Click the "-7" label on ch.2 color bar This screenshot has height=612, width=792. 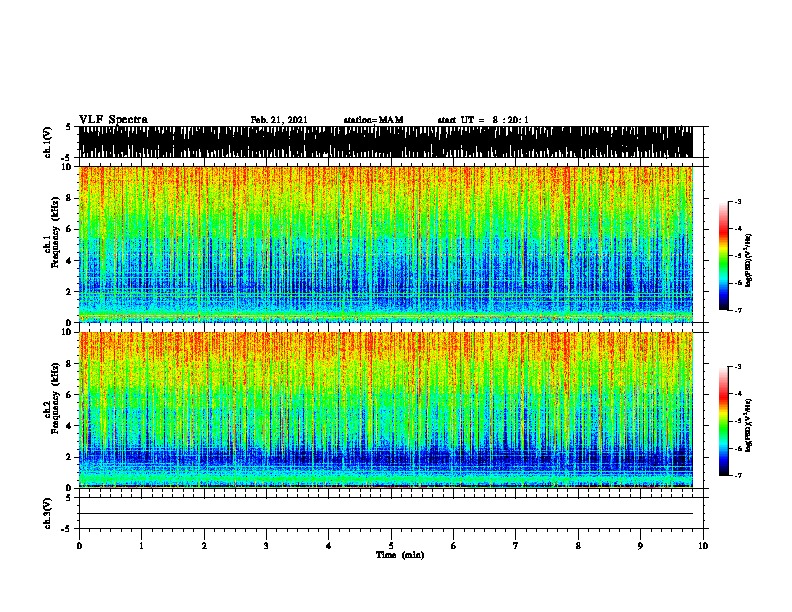coord(738,475)
